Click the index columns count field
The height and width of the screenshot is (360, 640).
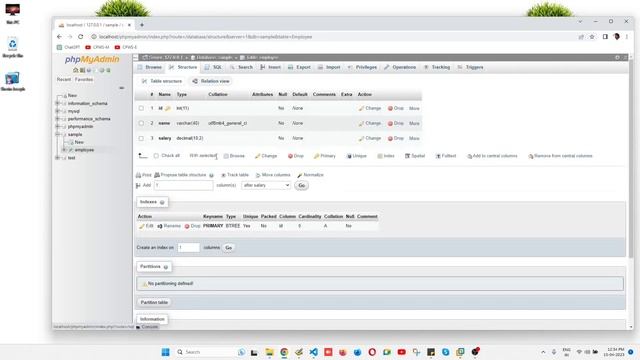pos(189,248)
